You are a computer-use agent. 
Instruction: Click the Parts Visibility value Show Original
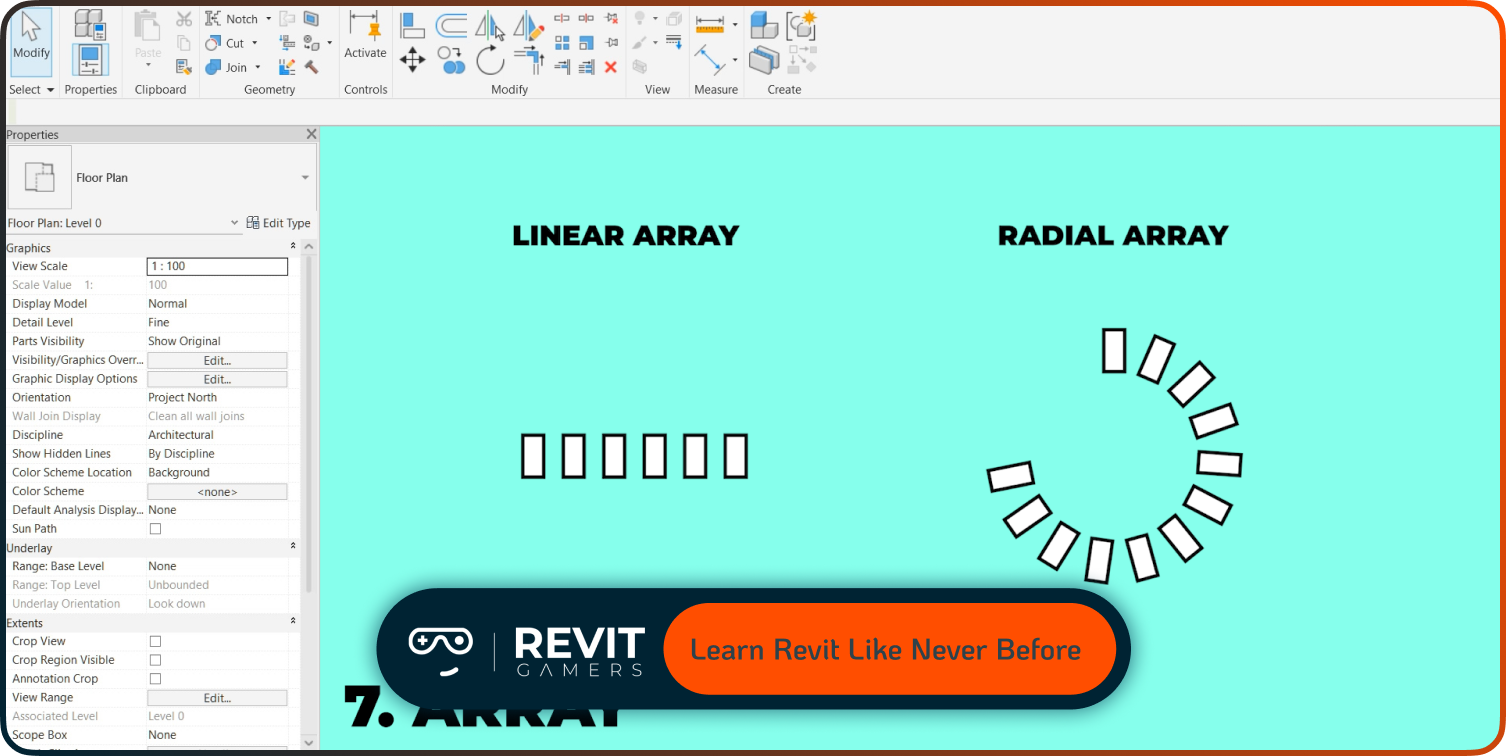tap(184, 341)
